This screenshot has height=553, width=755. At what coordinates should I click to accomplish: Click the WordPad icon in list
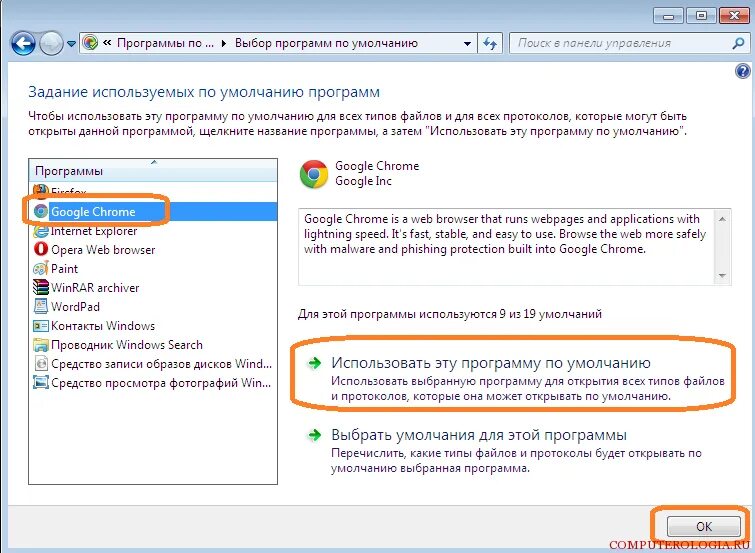(41, 306)
